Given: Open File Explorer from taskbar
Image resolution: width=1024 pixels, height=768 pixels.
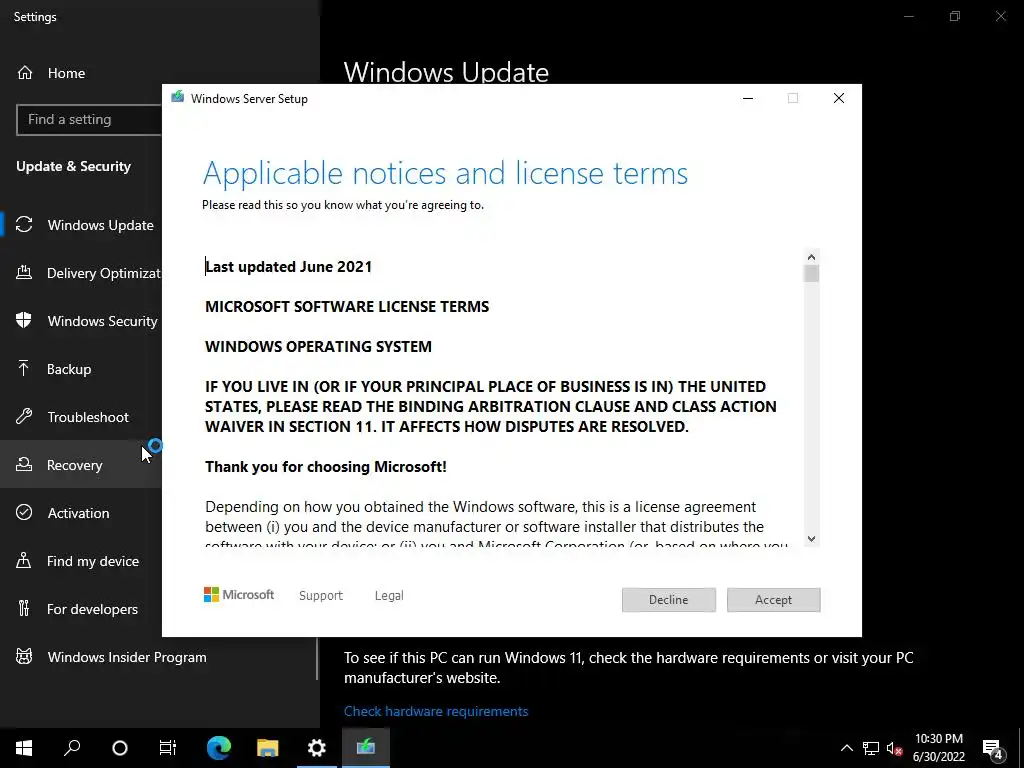Looking at the screenshot, I should (268, 748).
